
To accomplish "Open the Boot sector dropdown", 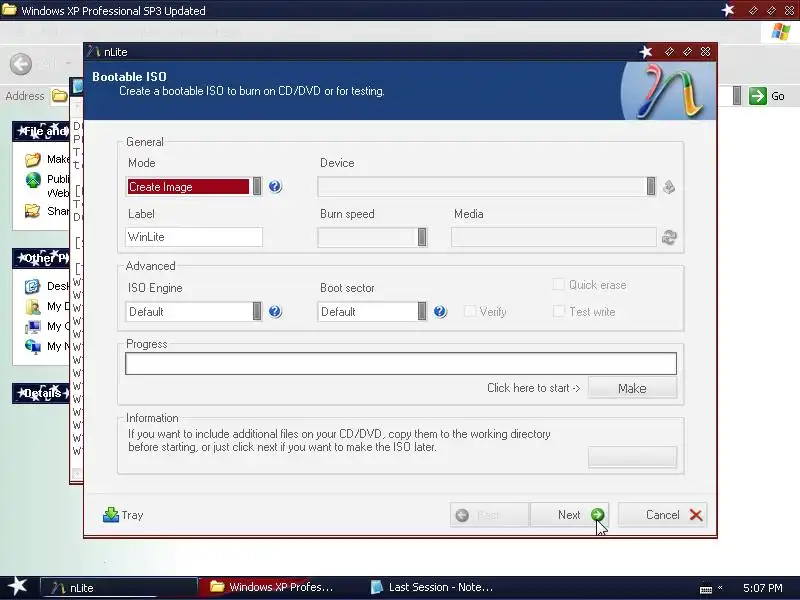I will pyautogui.click(x=372, y=311).
